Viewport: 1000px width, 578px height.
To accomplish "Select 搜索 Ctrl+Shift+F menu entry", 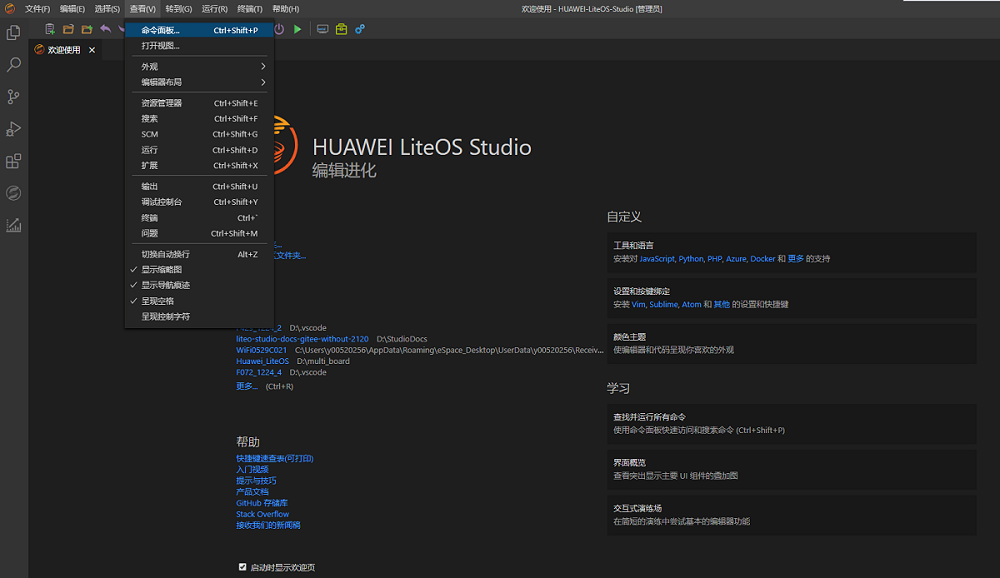I will coord(199,119).
